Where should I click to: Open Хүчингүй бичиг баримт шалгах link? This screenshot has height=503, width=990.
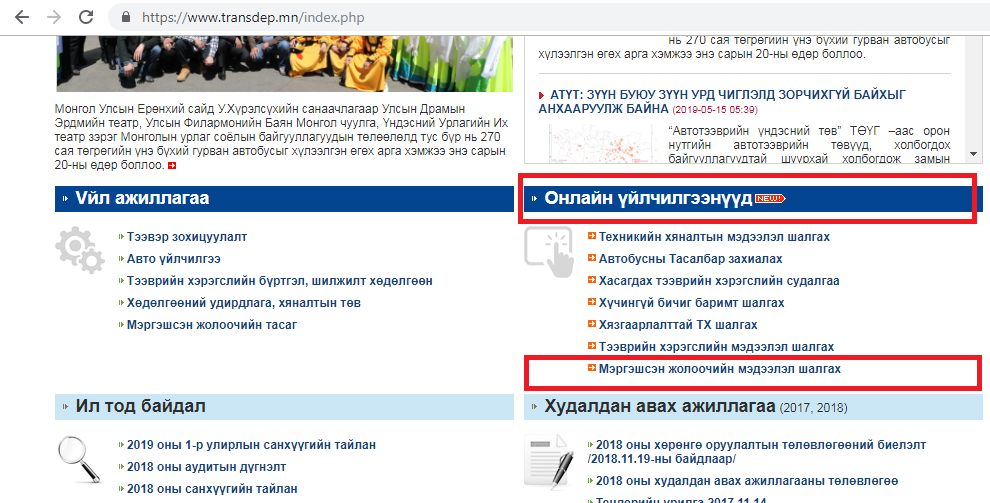click(x=691, y=303)
